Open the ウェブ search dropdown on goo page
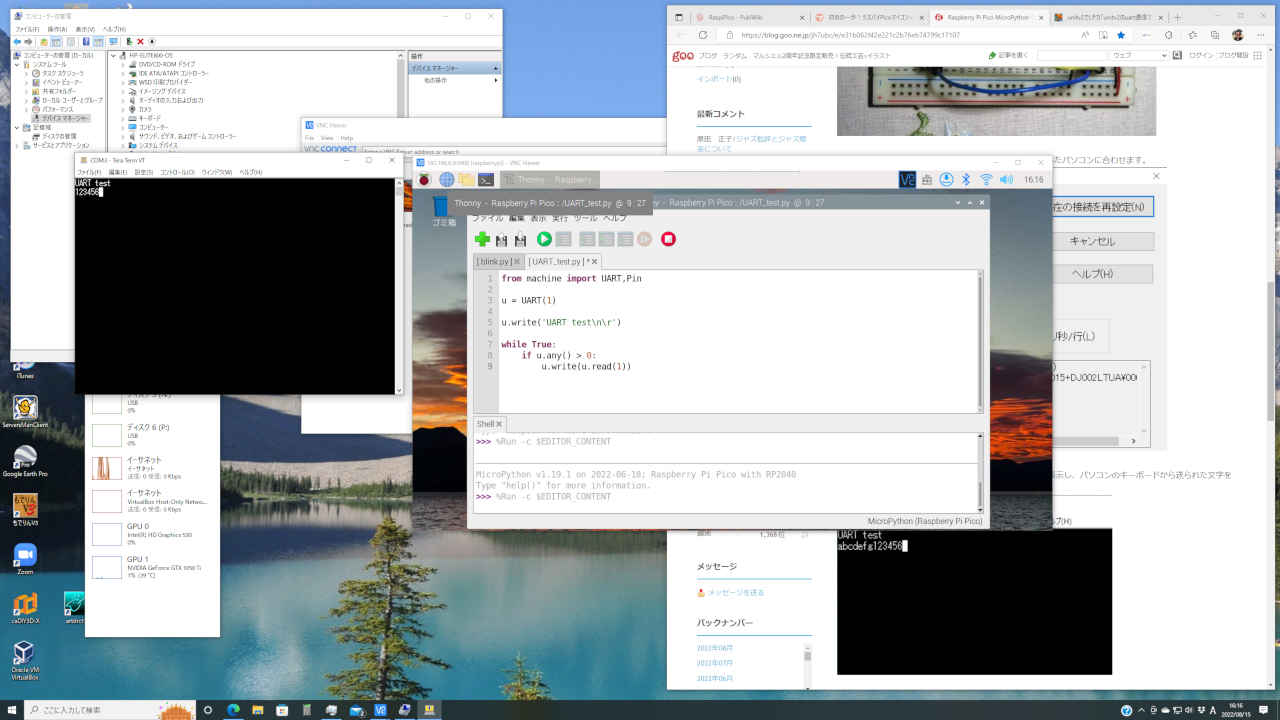 coord(1139,55)
